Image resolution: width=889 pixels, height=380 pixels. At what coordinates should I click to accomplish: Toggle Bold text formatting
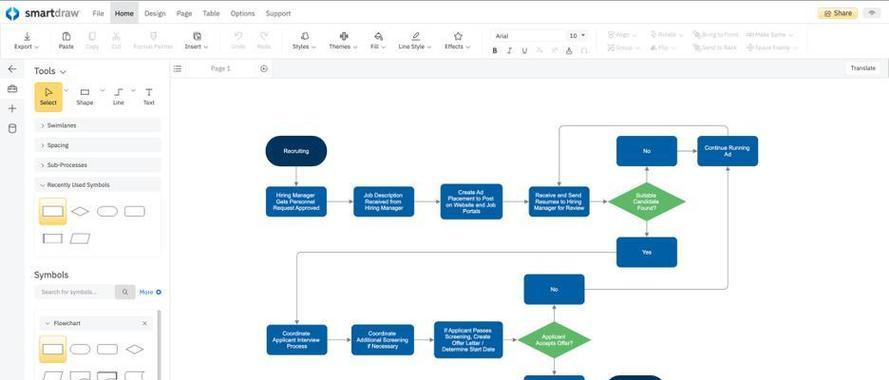(x=494, y=50)
